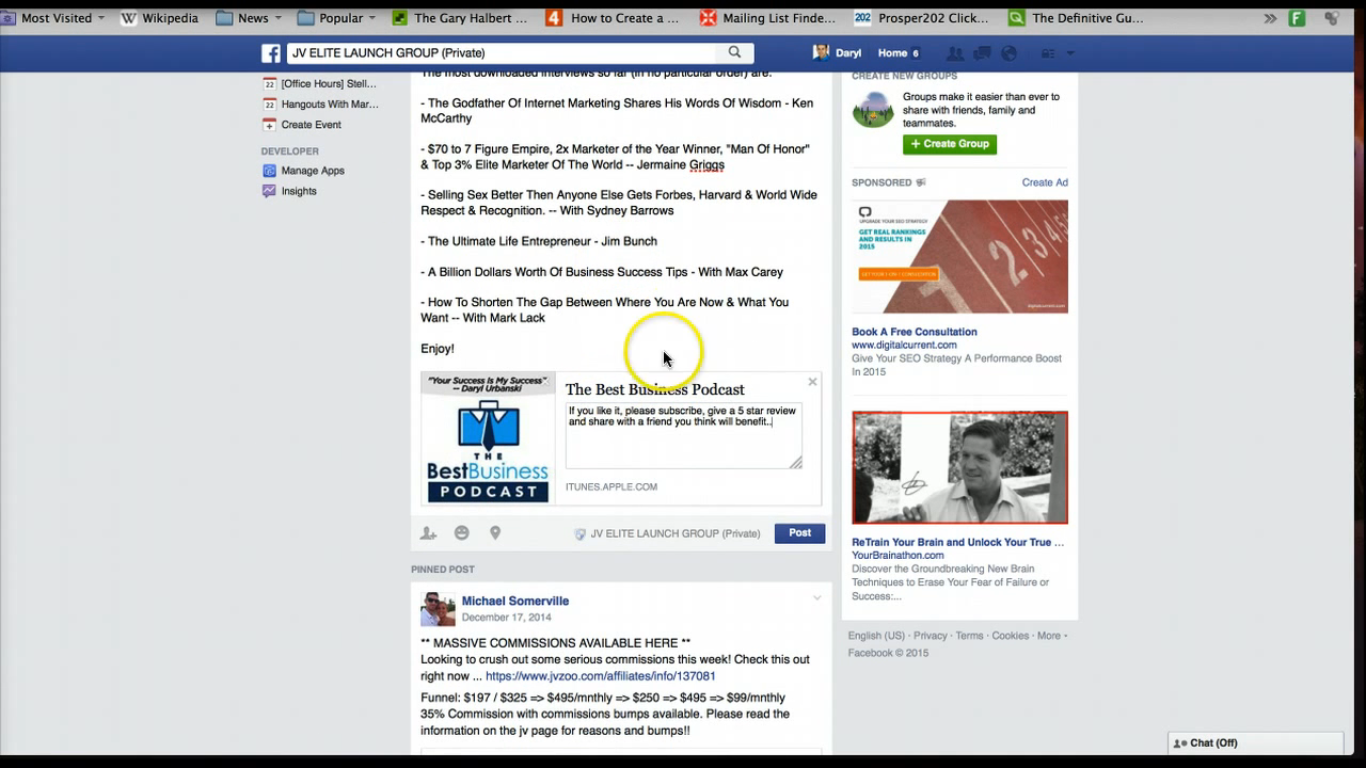Click Michael Somerville's avatar

pyautogui.click(x=438, y=609)
